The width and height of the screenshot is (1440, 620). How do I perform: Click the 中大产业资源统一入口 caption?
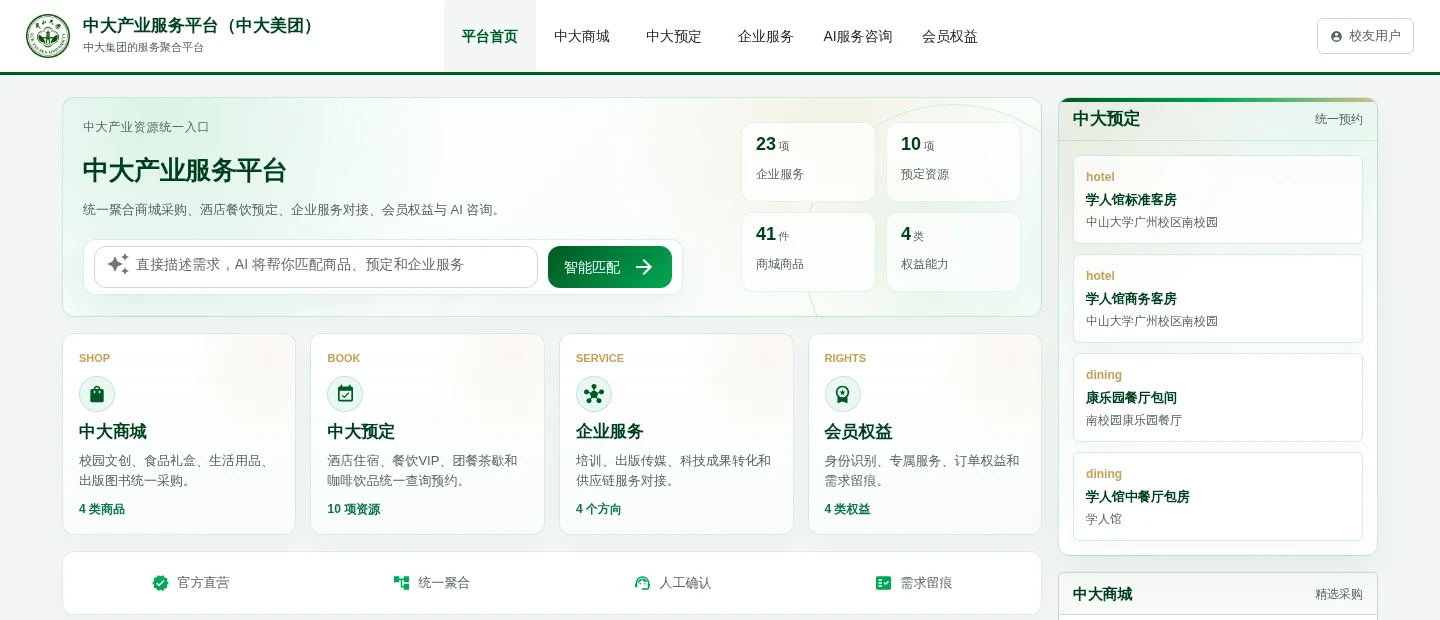click(x=146, y=127)
